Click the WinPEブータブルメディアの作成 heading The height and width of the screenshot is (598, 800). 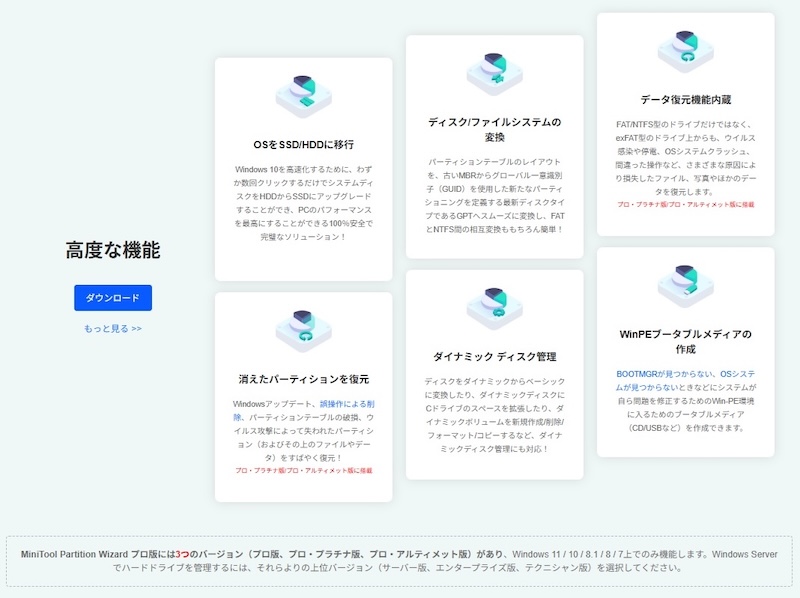pyautogui.click(x=685, y=341)
